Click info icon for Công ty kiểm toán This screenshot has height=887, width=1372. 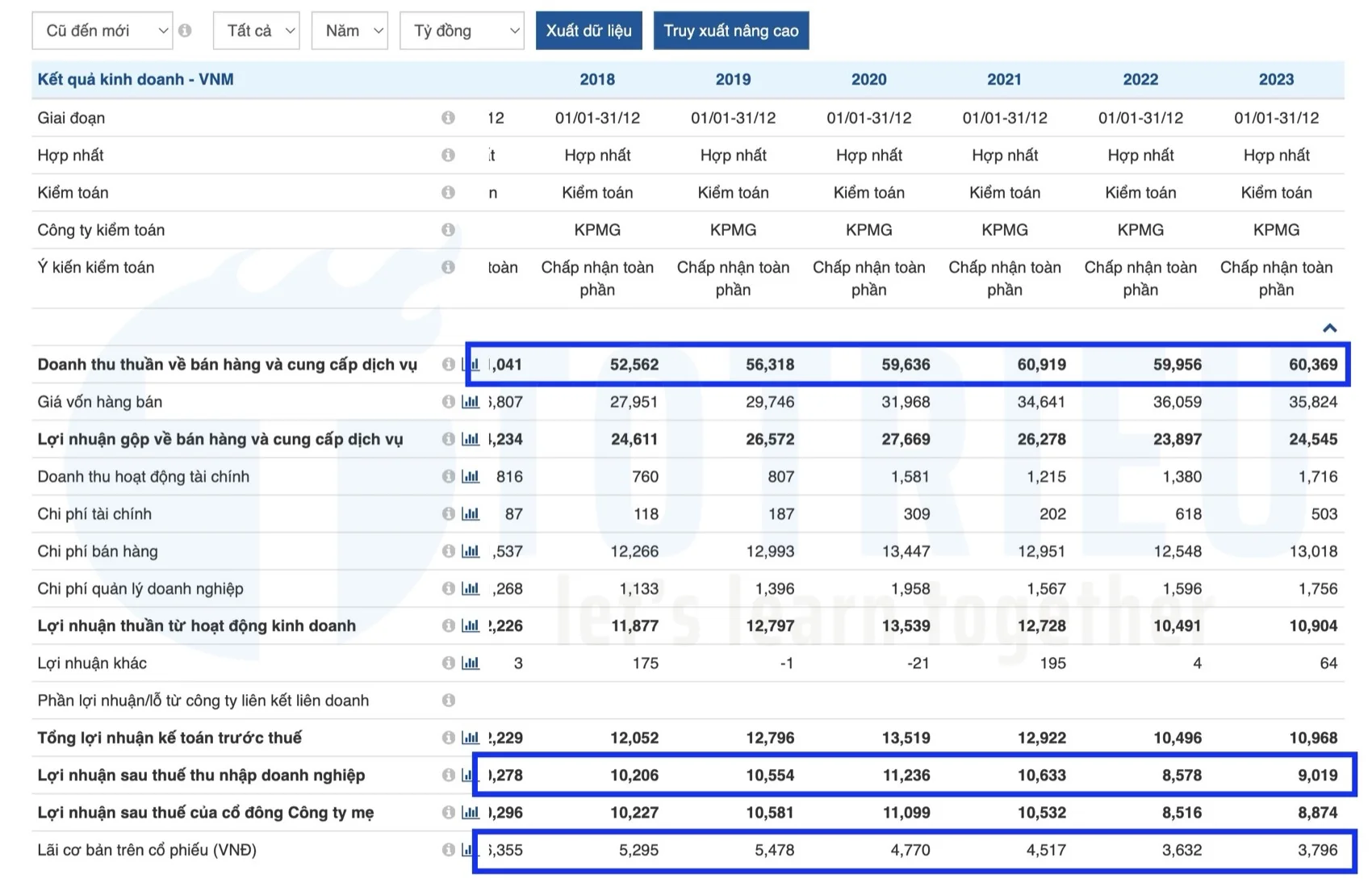click(x=448, y=230)
